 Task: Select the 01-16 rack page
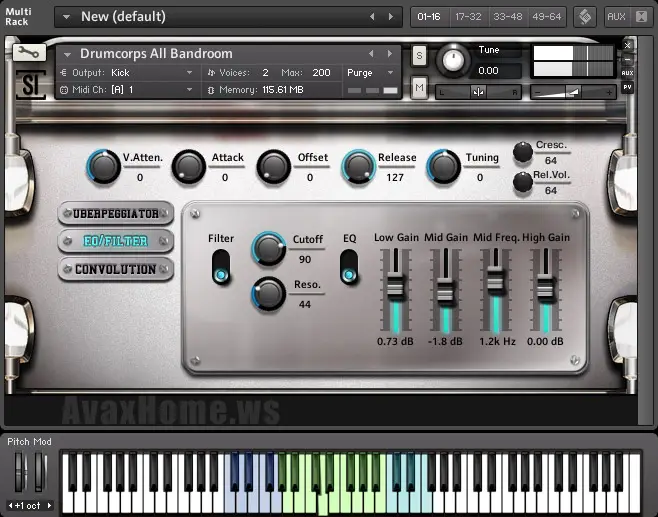[x=429, y=17]
